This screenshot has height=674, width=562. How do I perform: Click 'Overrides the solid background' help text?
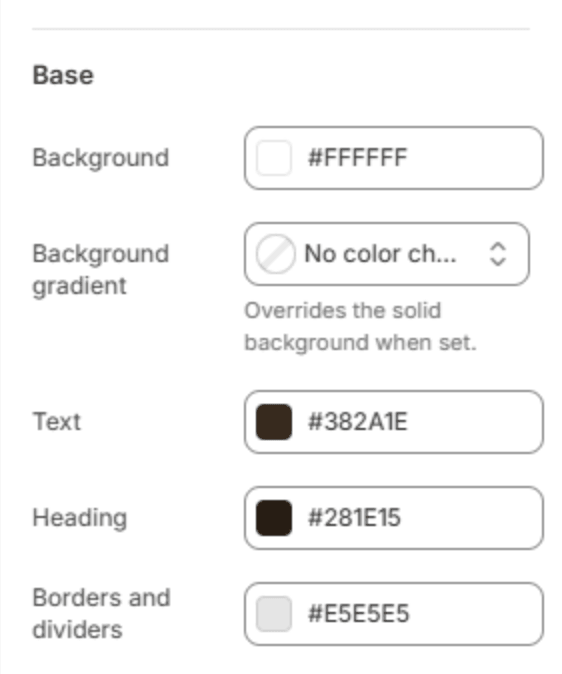coord(360,327)
